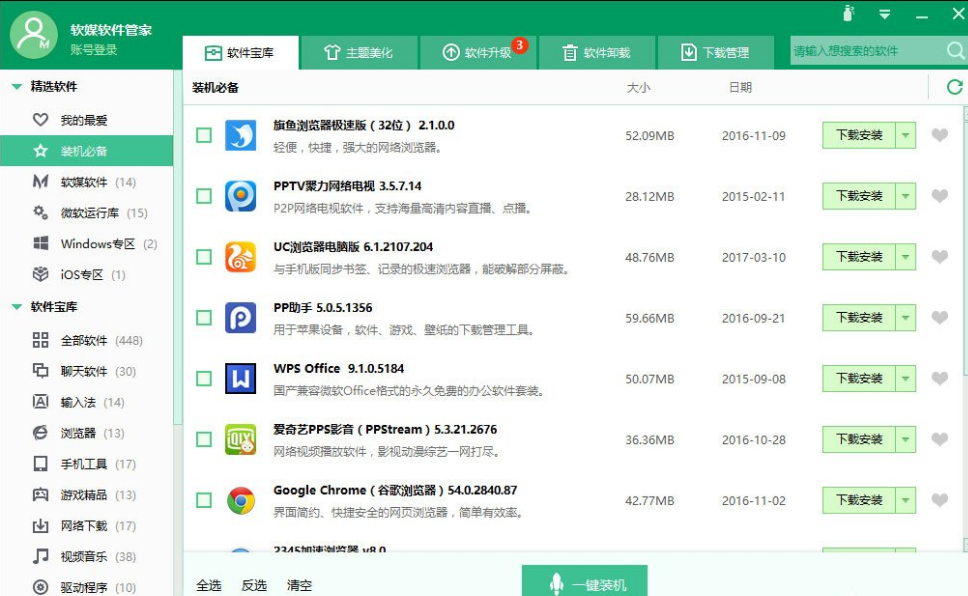Favorite 旗鱼浏览器 with heart icon
968x596 pixels.
pos(940,135)
